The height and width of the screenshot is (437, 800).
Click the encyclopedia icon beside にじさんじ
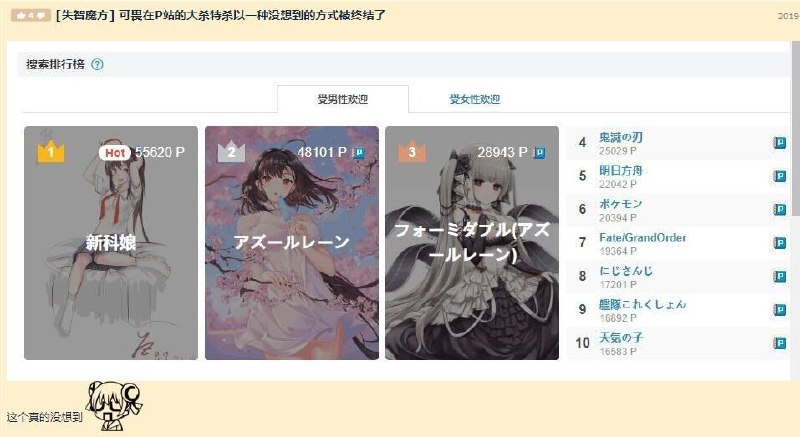point(779,276)
